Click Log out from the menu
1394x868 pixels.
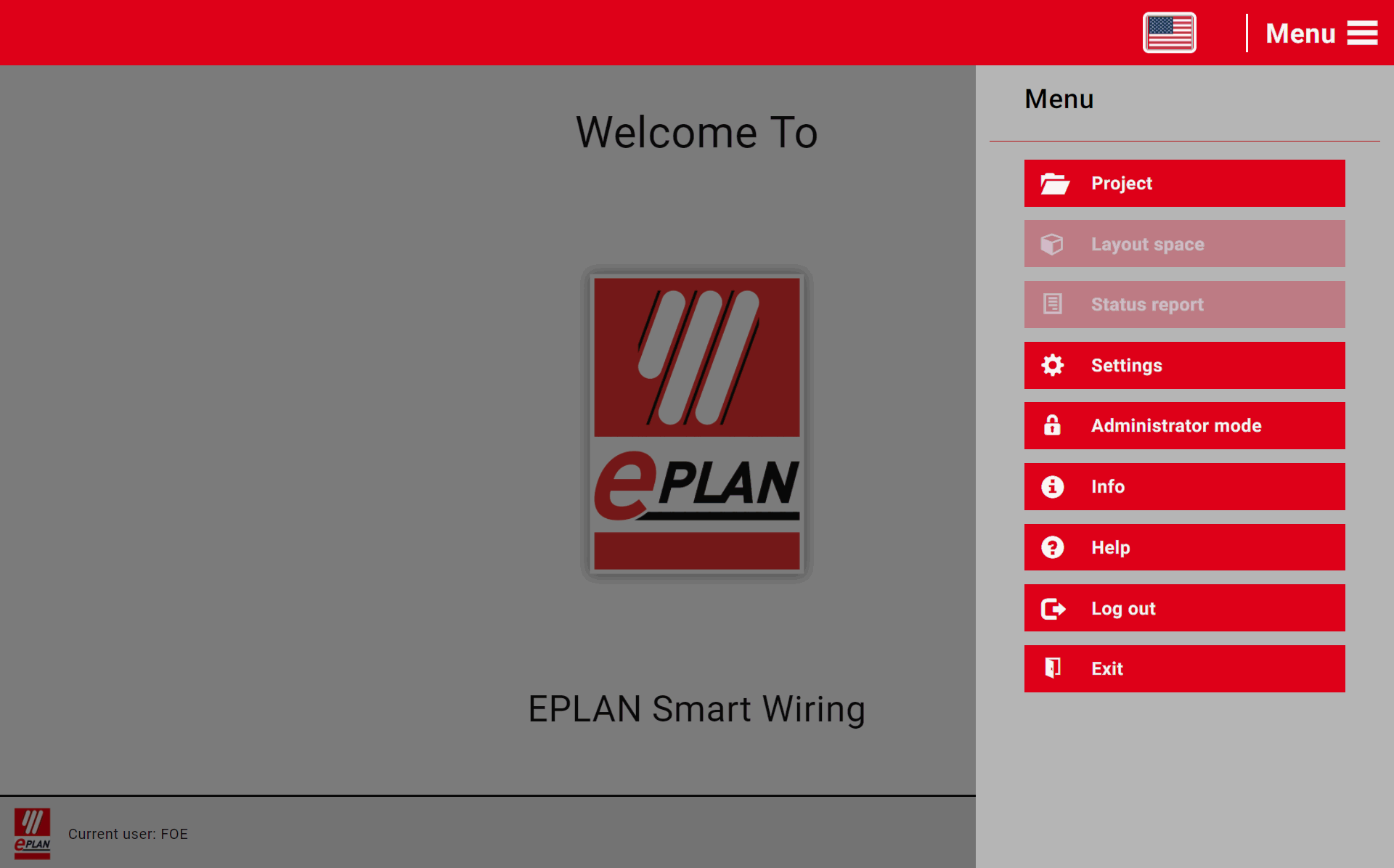click(x=1184, y=608)
